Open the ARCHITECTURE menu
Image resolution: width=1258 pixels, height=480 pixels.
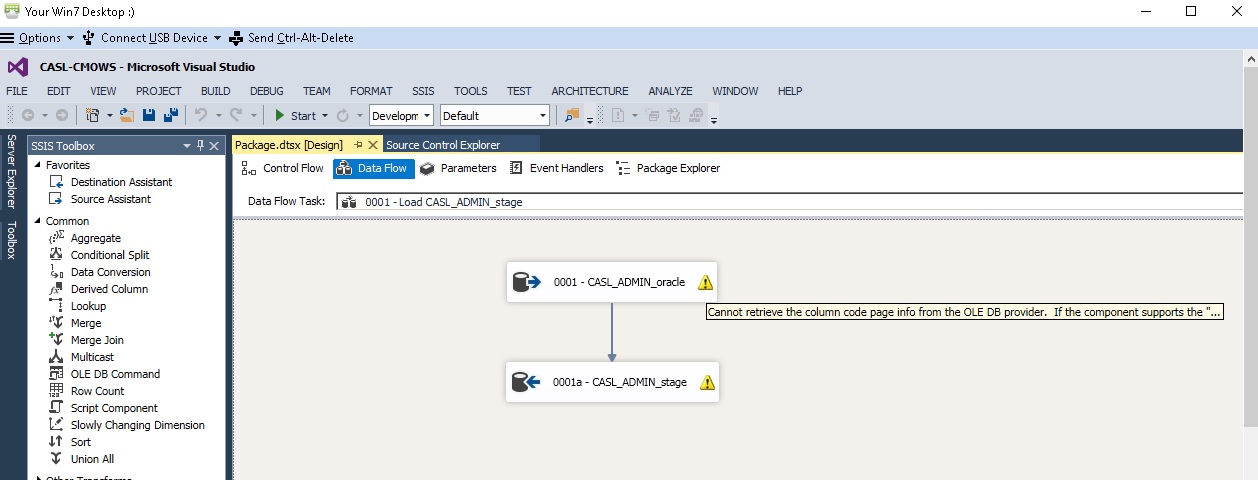click(590, 91)
